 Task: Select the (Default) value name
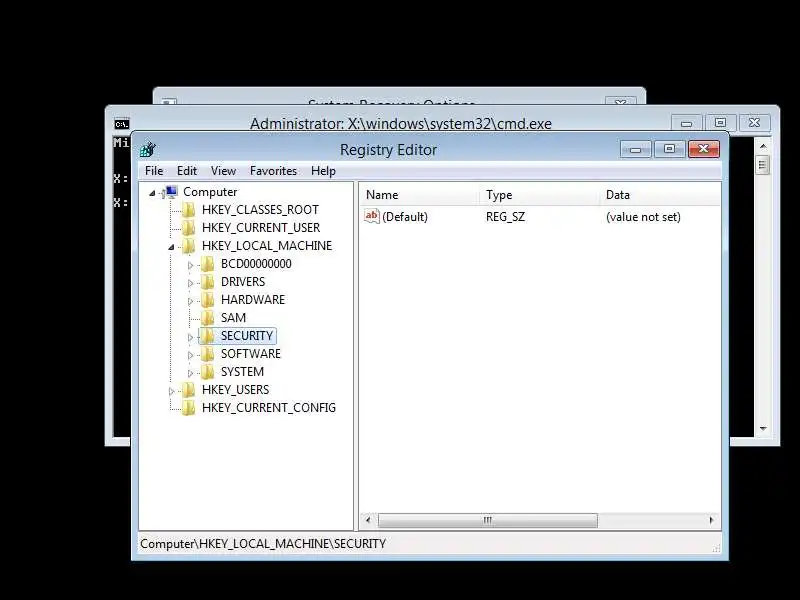(405, 217)
